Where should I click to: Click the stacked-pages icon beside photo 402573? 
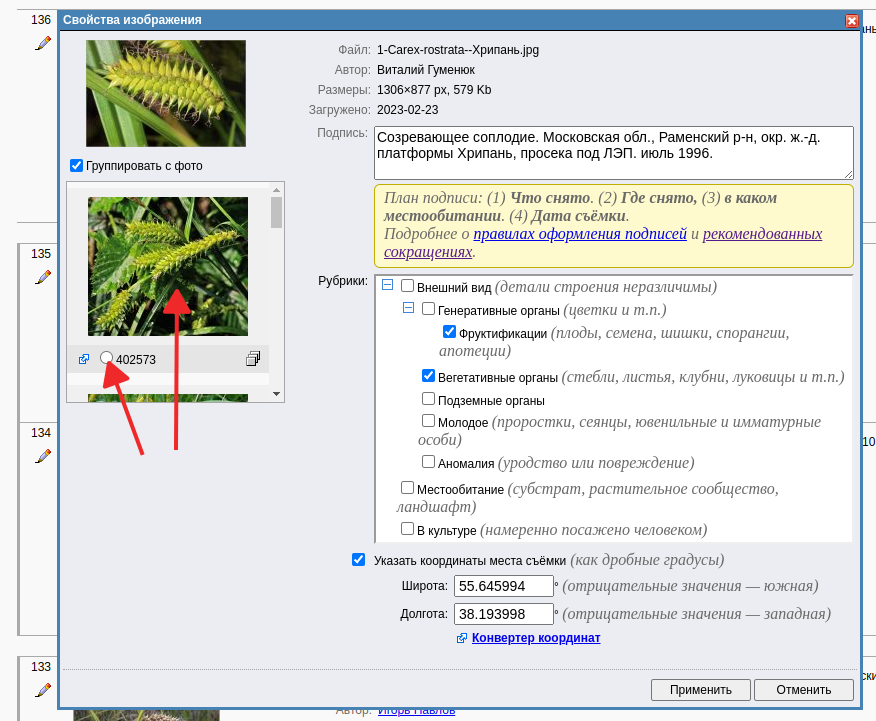pos(253,359)
